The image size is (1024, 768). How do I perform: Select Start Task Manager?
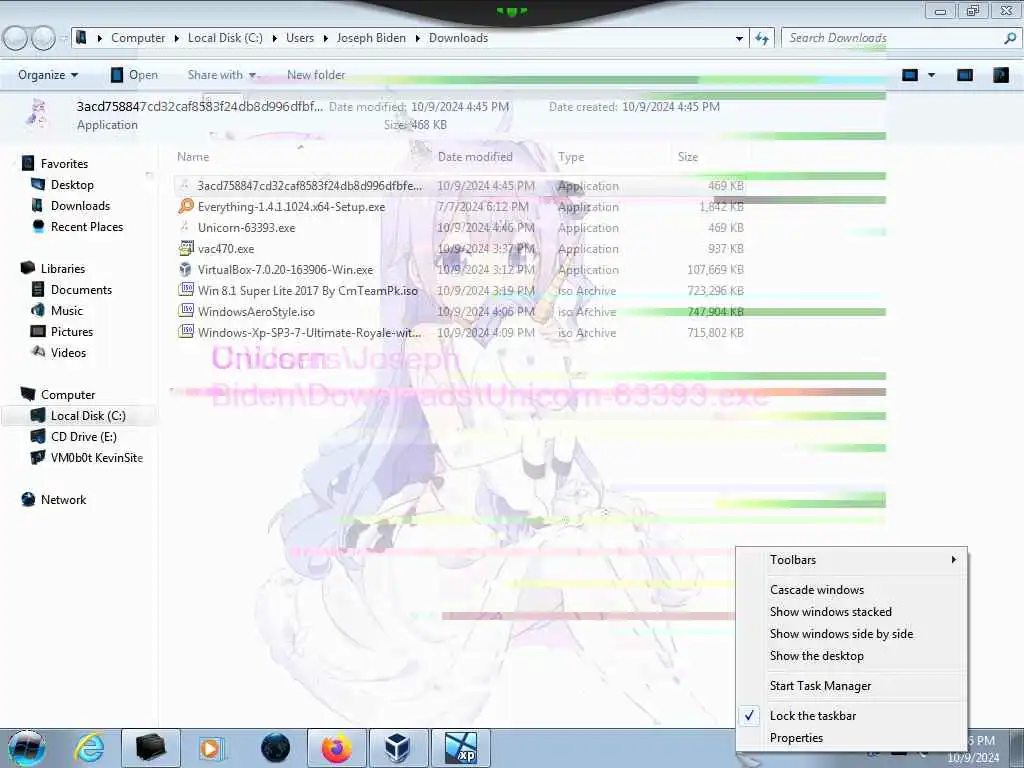820,686
